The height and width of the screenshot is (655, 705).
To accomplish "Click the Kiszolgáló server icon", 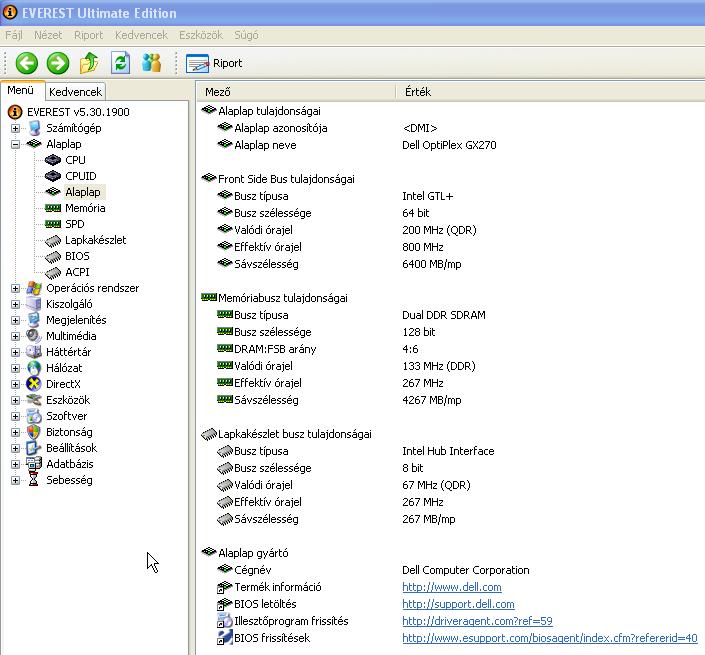I will [x=34, y=304].
